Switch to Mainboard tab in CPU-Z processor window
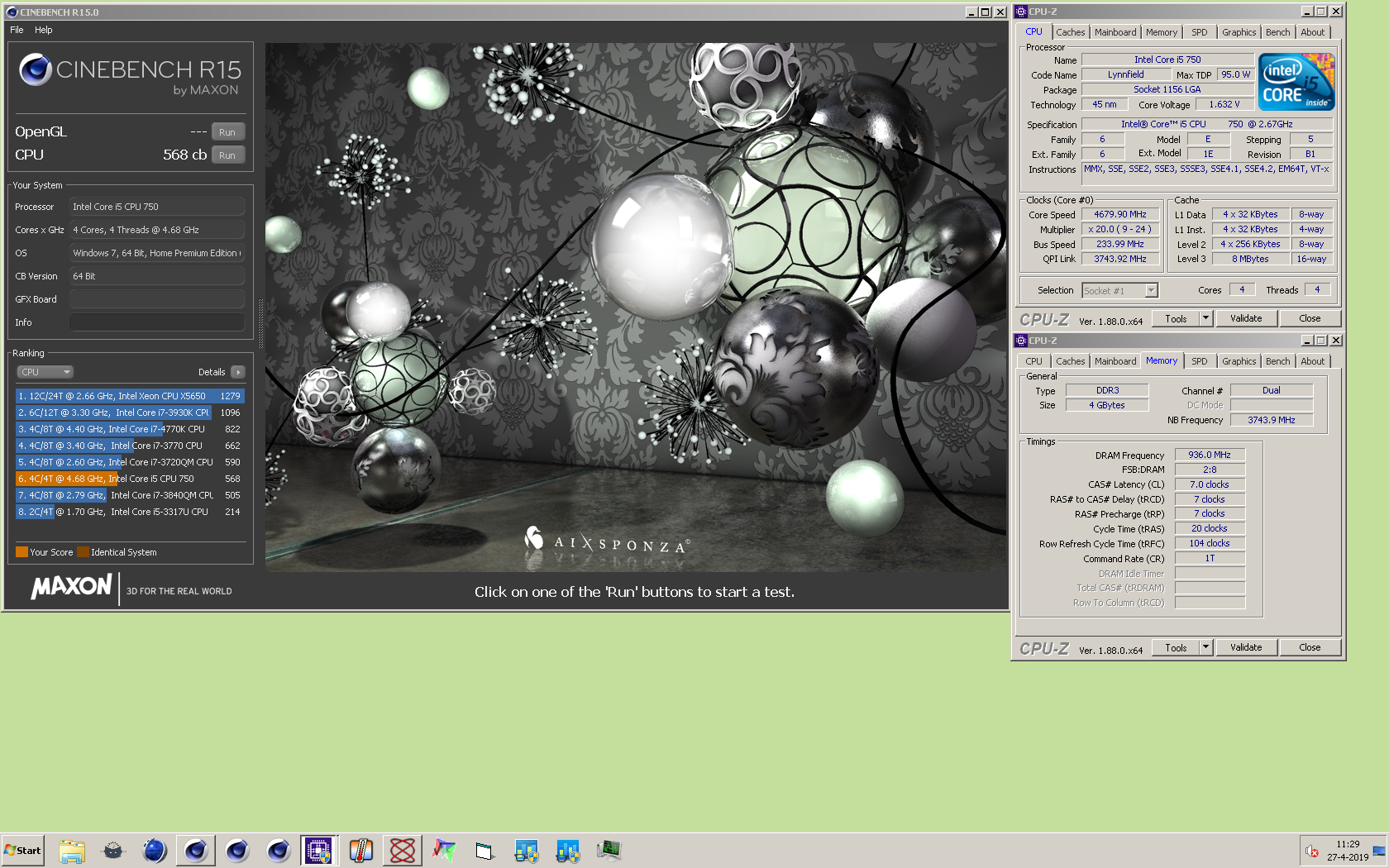Screen dimensions: 1389x868 [1115, 32]
